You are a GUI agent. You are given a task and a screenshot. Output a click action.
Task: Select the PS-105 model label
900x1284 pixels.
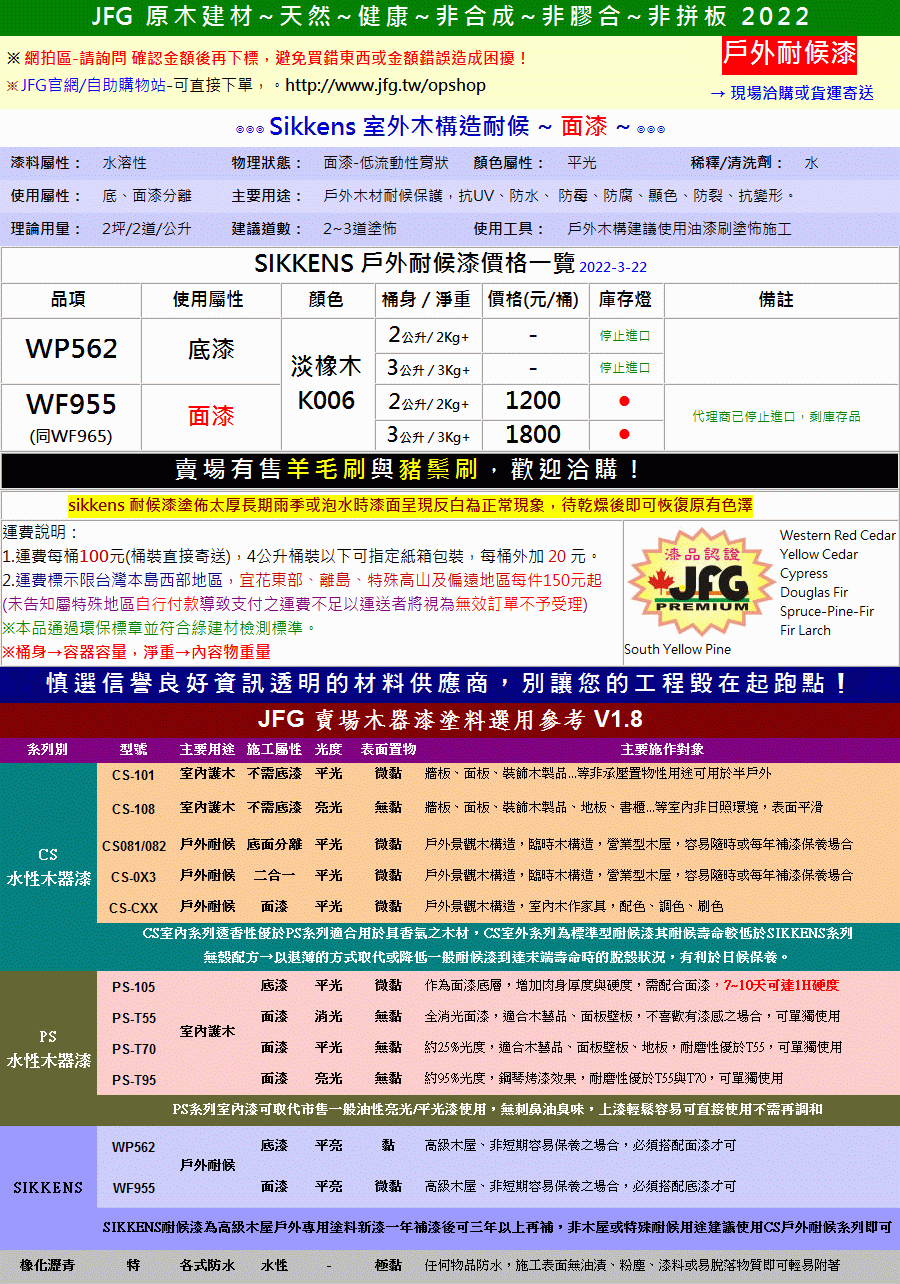point(133,987)
